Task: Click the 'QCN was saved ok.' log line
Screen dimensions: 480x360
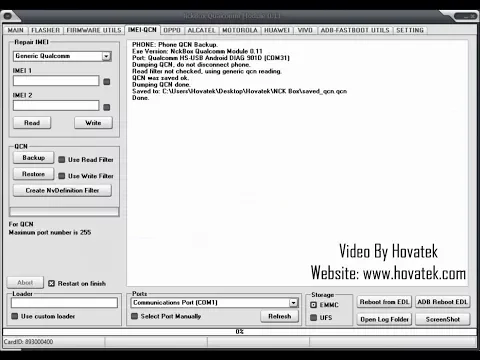Action: coord(161,78)
